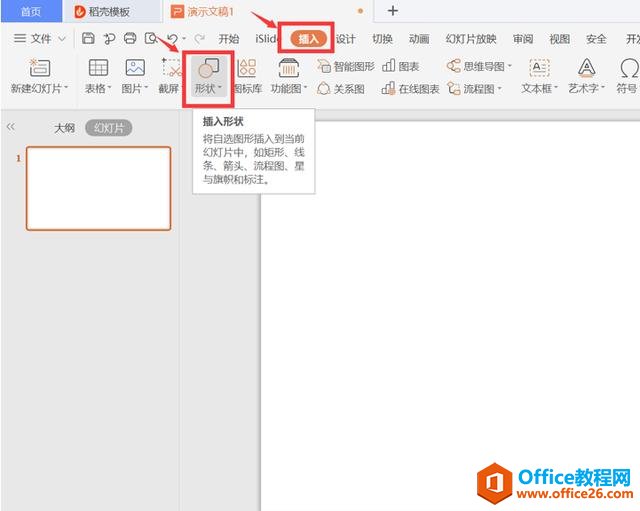The image size is (640, 511).
Task: Switch panel to 幻灯片 slides view
Action: click(109, 128)
